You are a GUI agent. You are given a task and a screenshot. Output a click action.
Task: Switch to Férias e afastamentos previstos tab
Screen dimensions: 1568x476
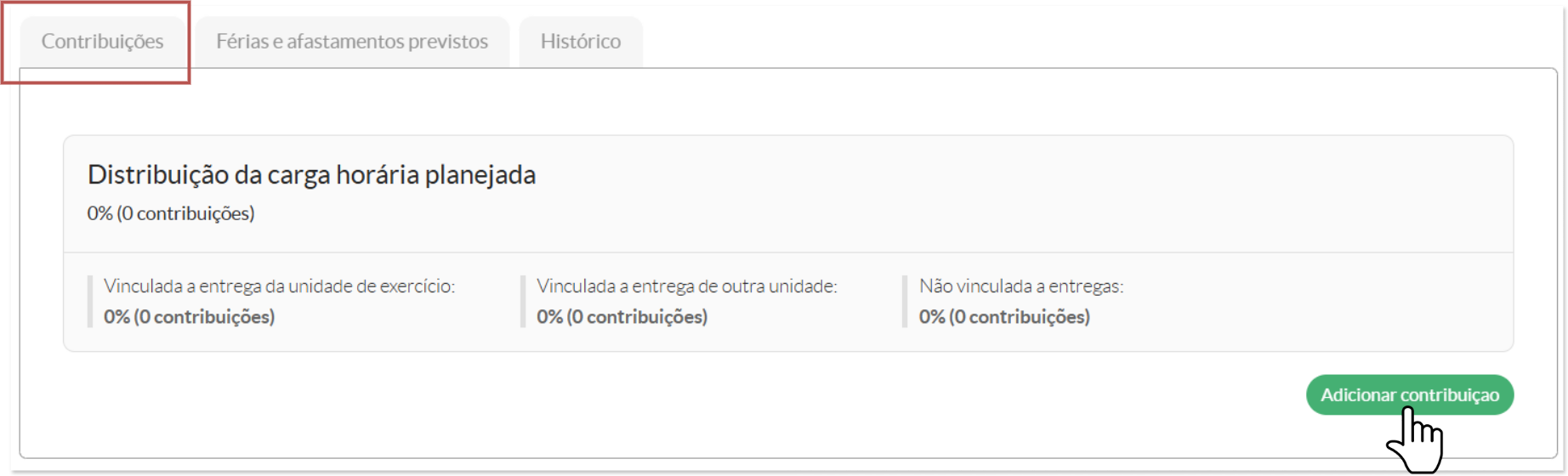click(352, 42)
